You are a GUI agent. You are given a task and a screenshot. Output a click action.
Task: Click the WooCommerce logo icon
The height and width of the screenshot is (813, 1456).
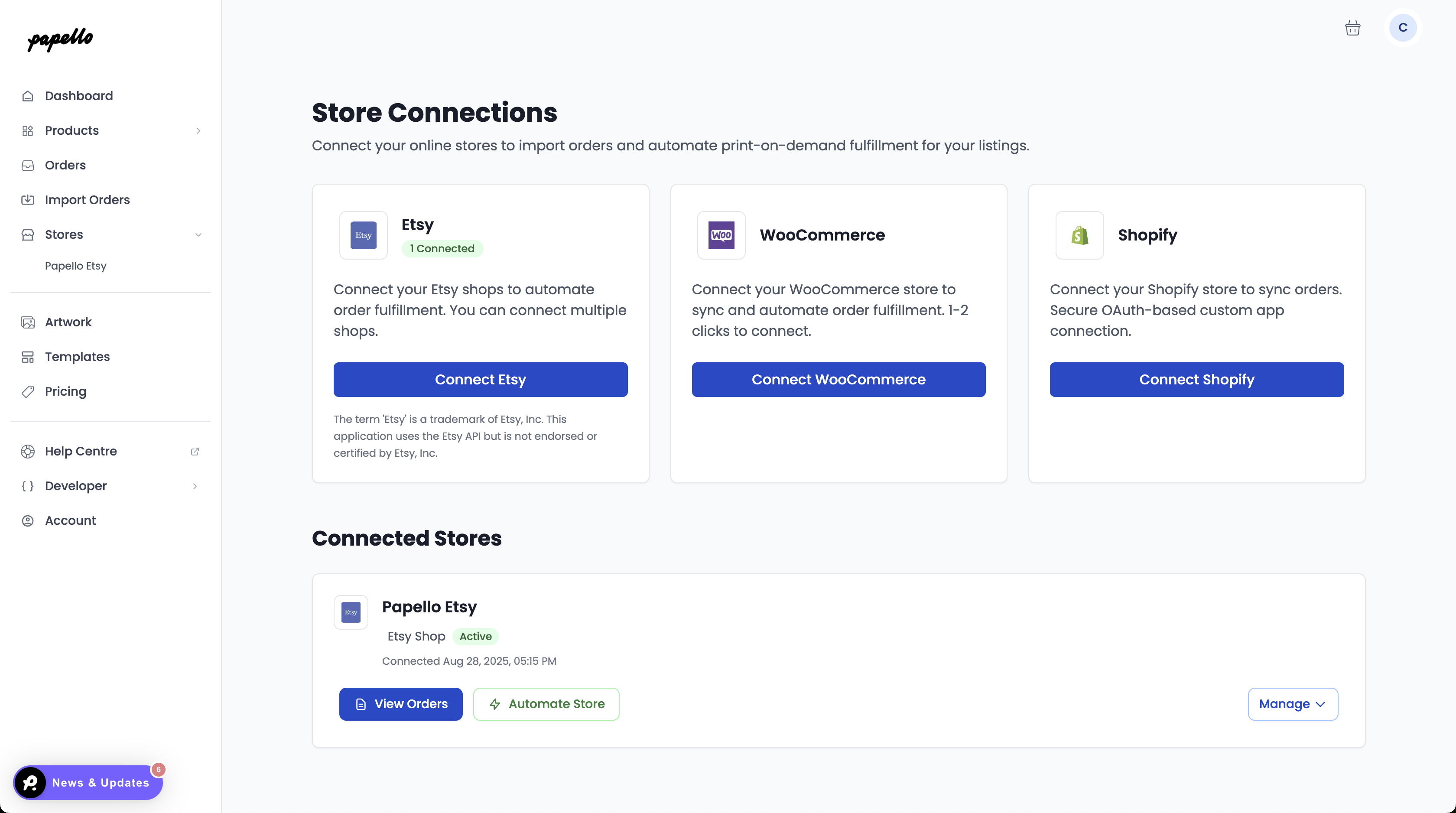(721, 235)
